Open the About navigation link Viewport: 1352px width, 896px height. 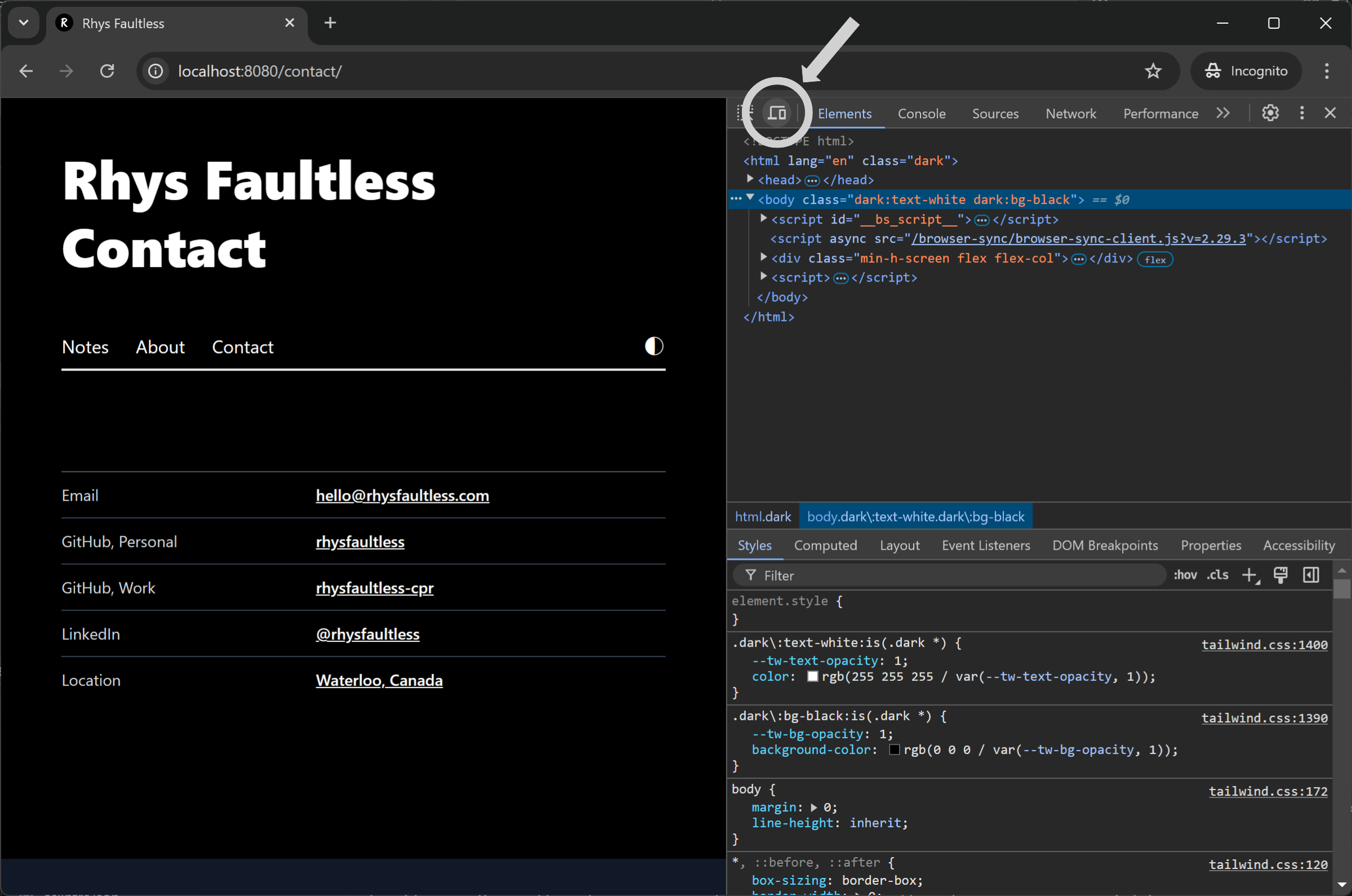(160, 347)
